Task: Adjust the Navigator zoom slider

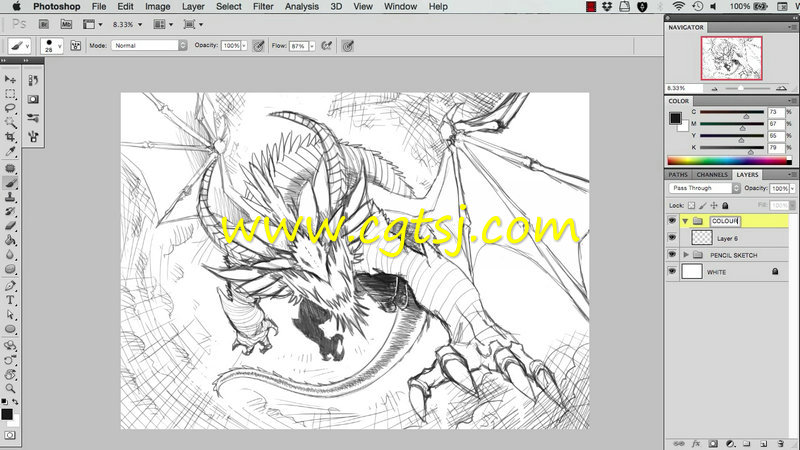Action: pos(740,88)
